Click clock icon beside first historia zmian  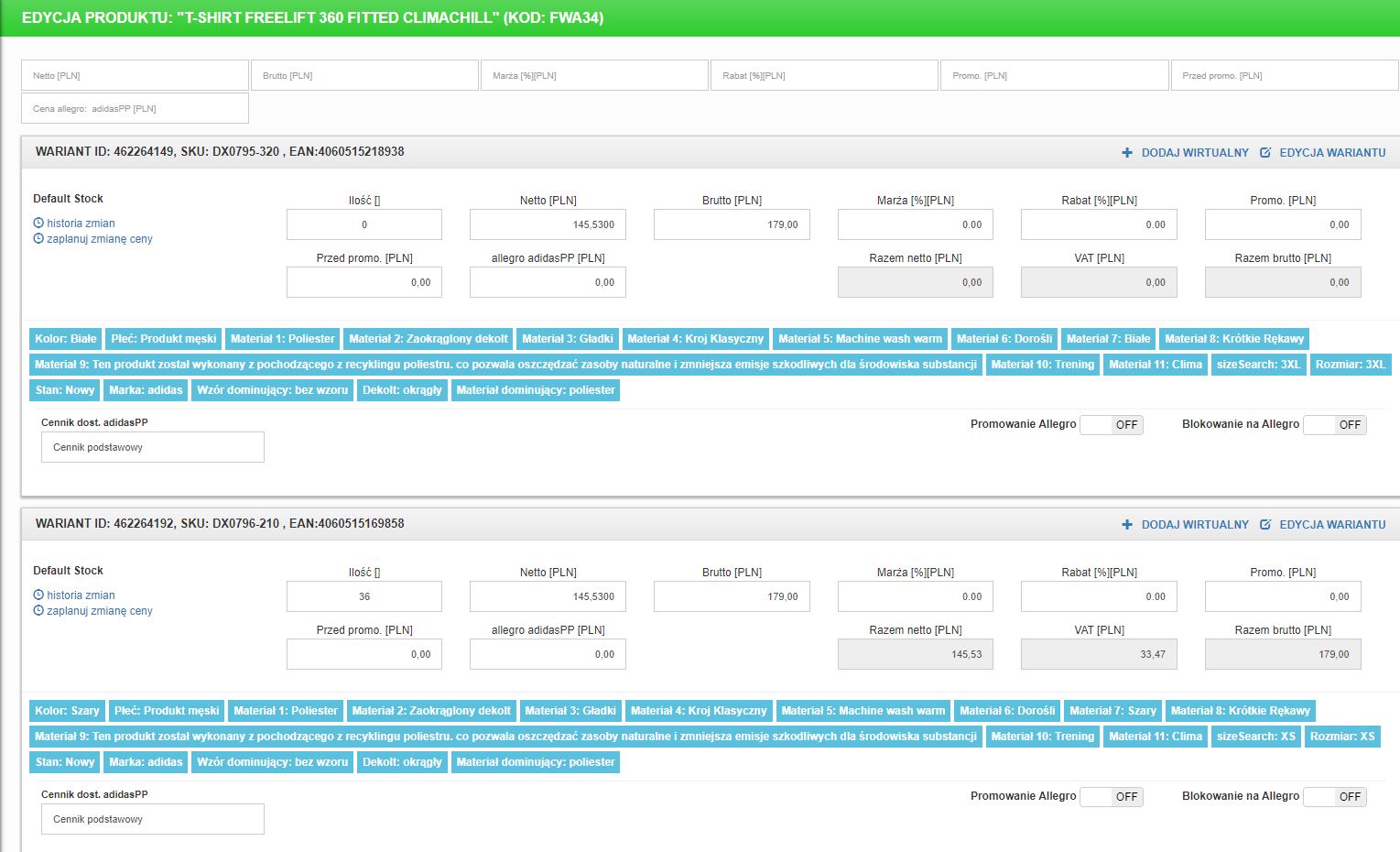[x=38, y=223]
